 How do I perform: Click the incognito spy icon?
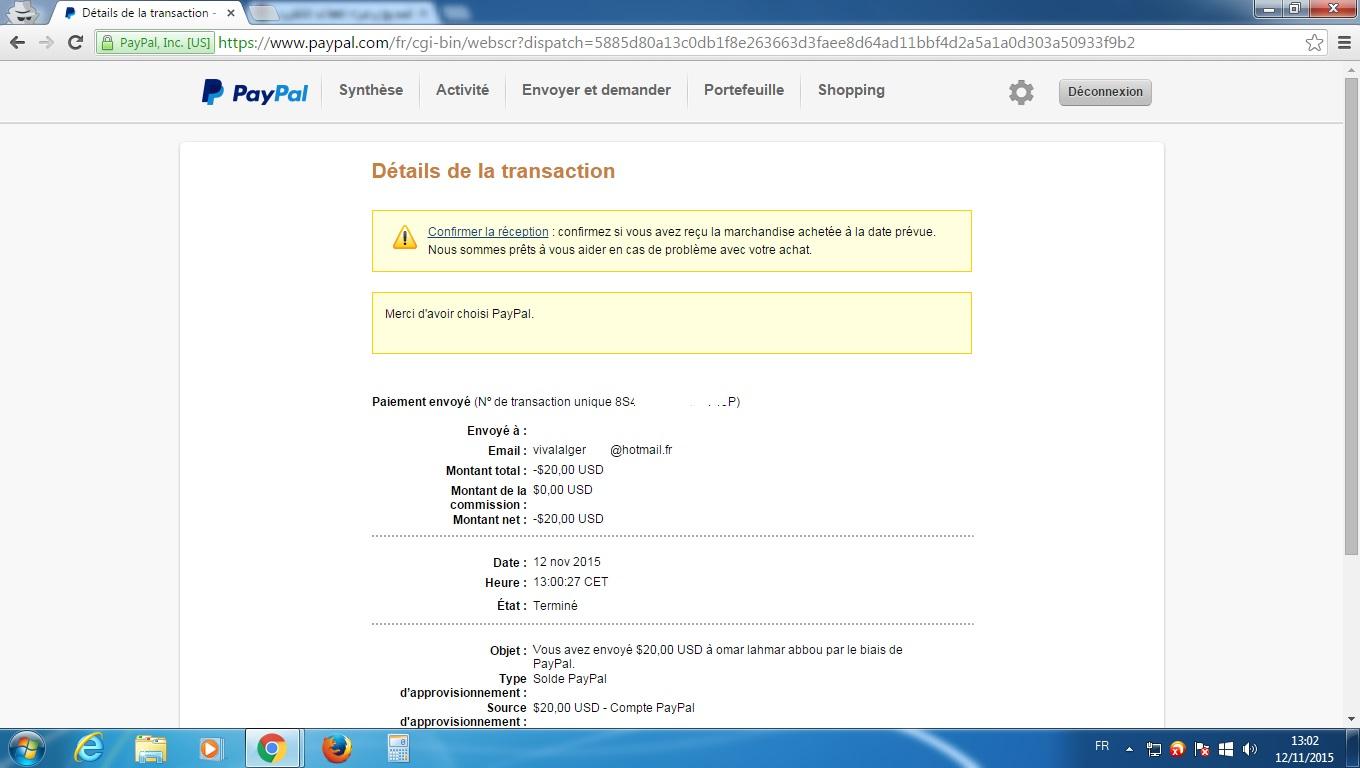[23, 12]
